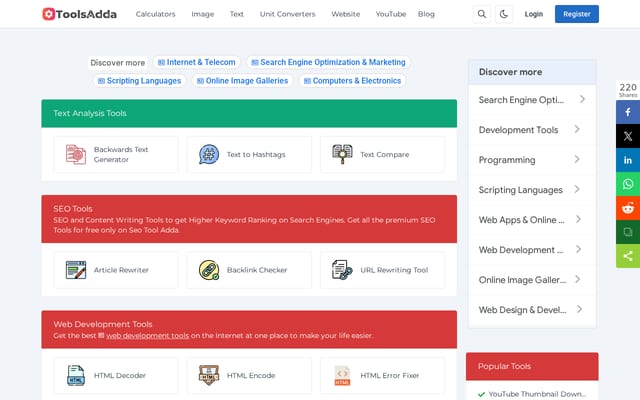Click the web development tools hyperlink
Screen dimensions: 640x400
(x=147, y=336)
